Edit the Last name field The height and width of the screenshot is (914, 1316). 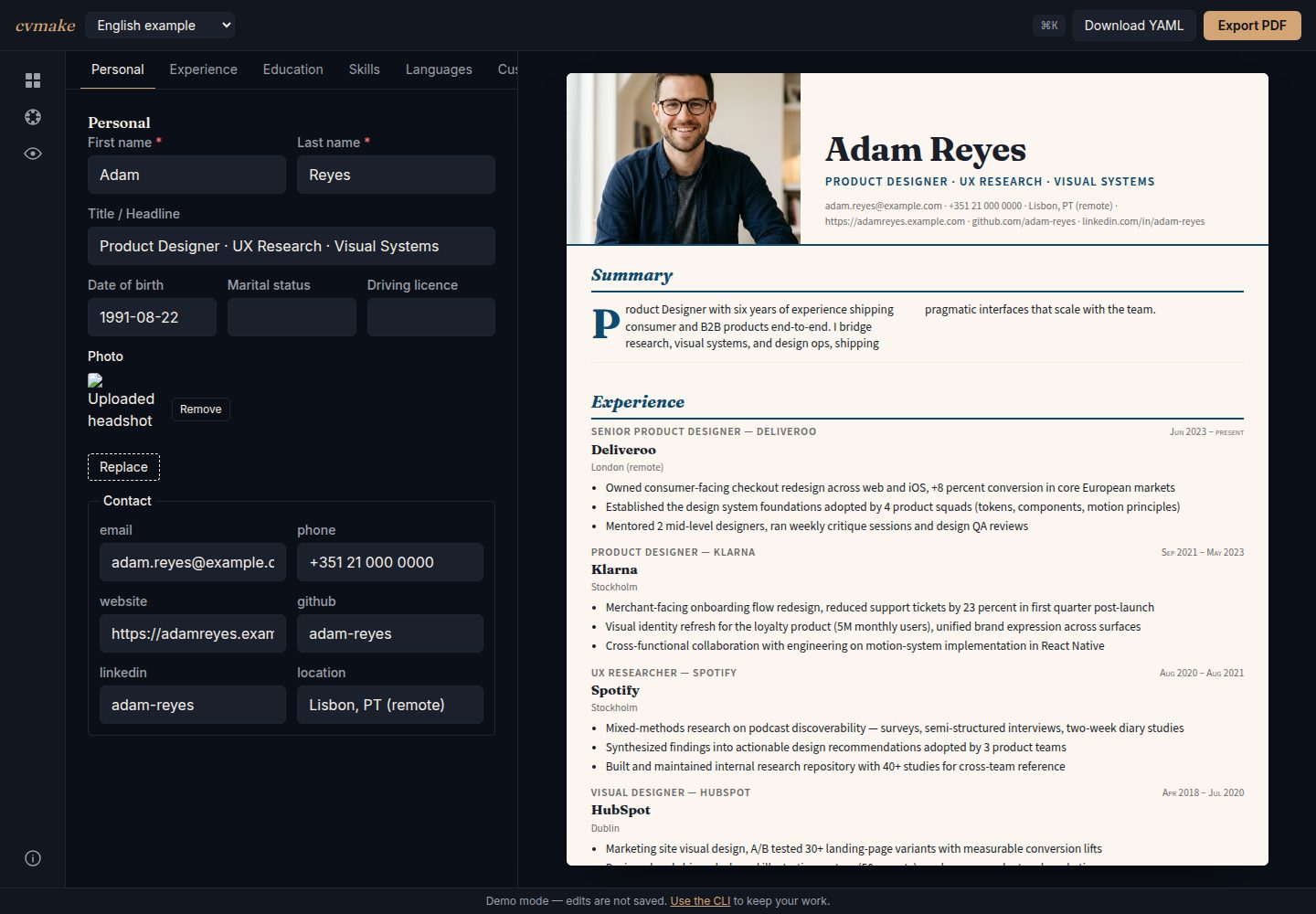[396, 175]
